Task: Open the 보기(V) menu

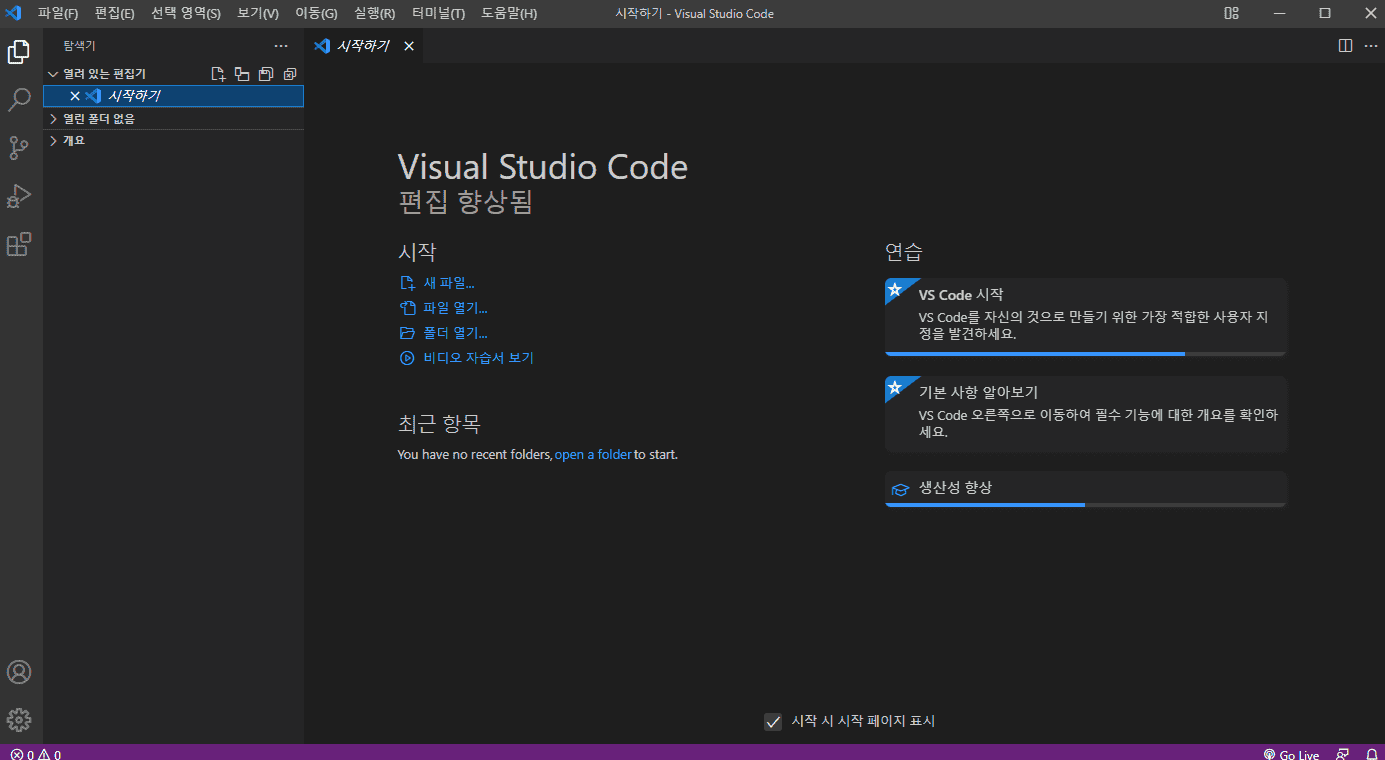Action: 258,13
